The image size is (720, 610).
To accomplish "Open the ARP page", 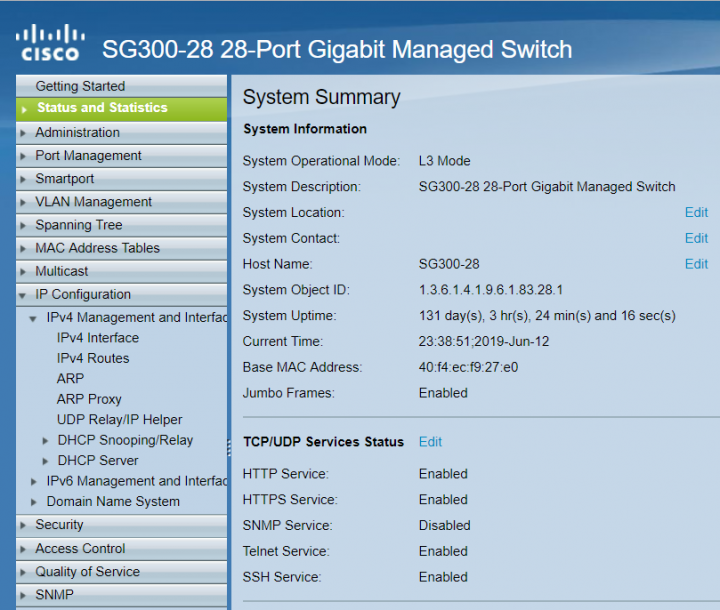I will (70, 378).
